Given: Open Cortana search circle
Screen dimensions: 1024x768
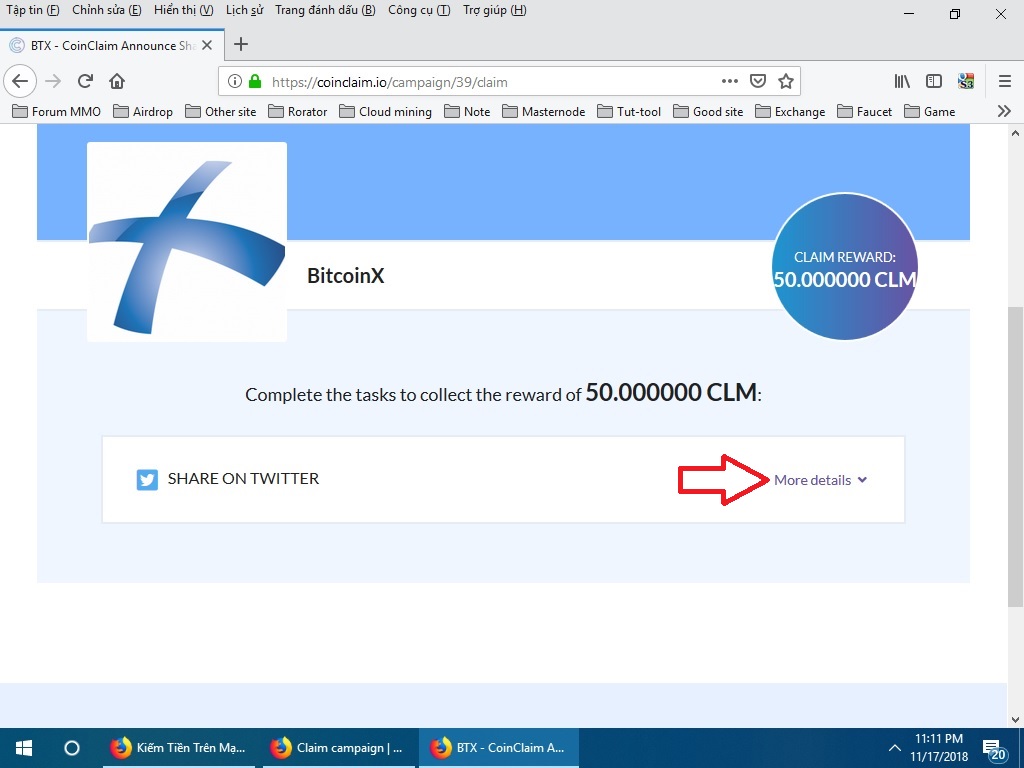Looking at the screenshot, I should [72, 748].
